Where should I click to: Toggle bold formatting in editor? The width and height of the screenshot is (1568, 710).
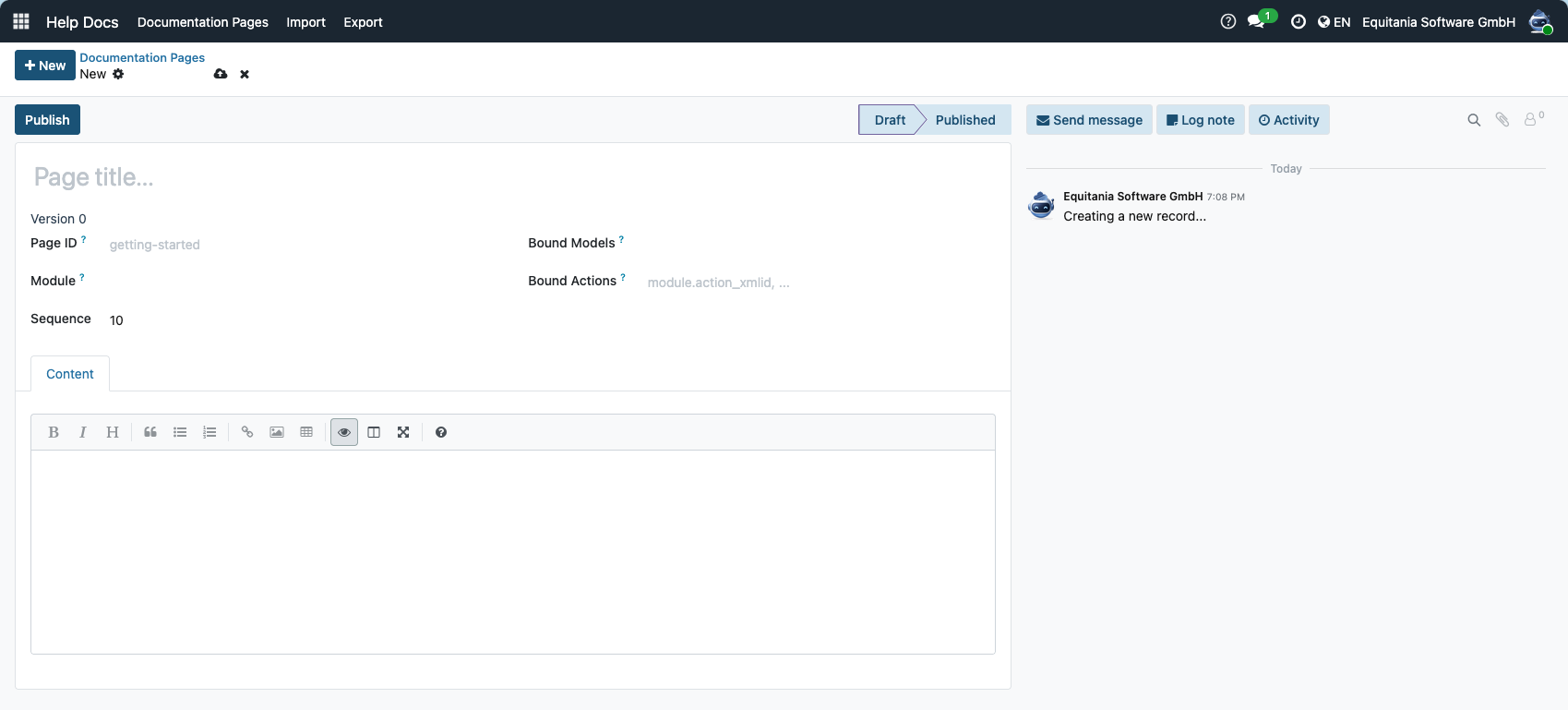(x=54, y=432)
